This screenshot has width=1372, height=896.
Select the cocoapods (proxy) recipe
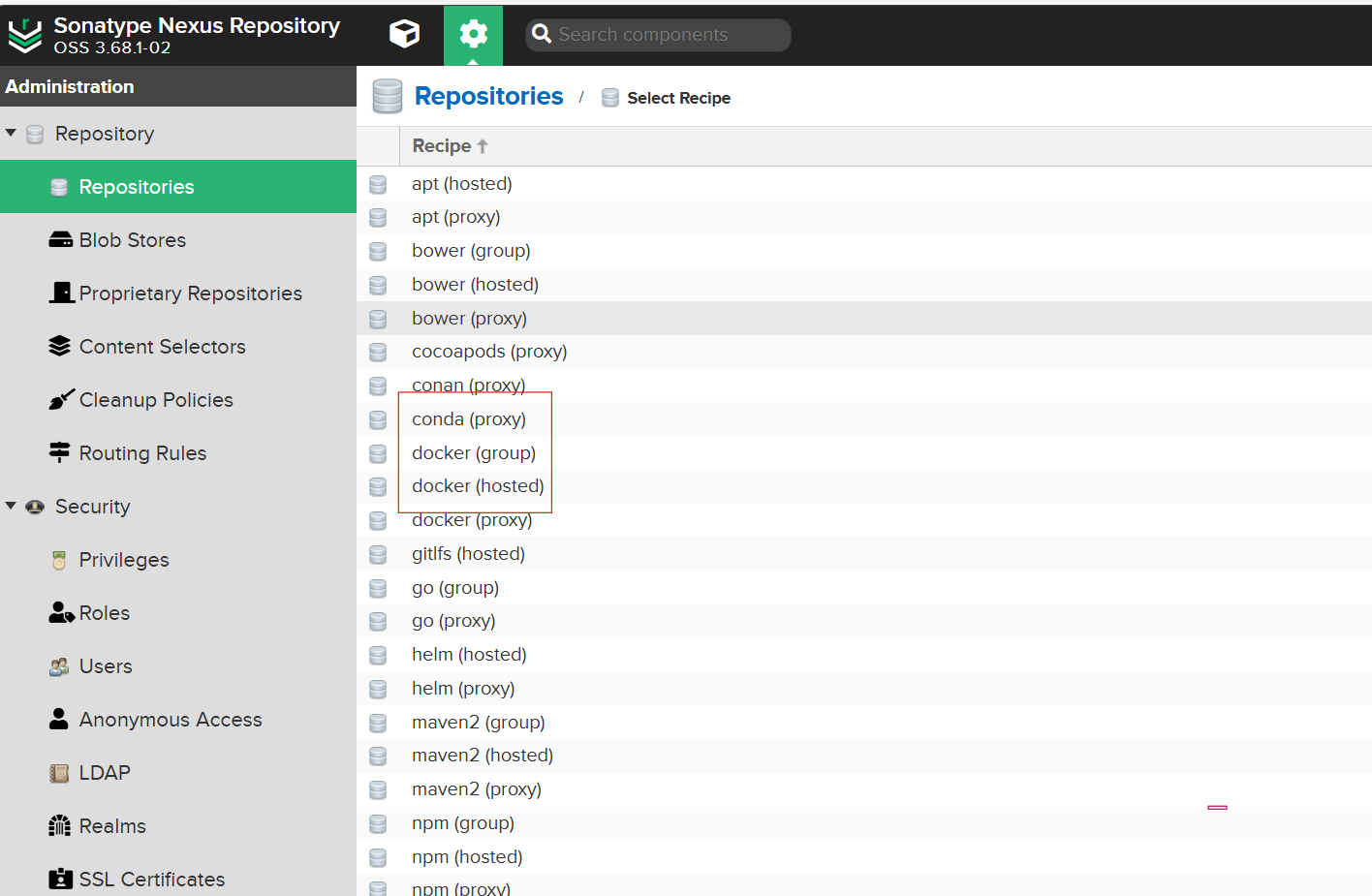[864, 352]
